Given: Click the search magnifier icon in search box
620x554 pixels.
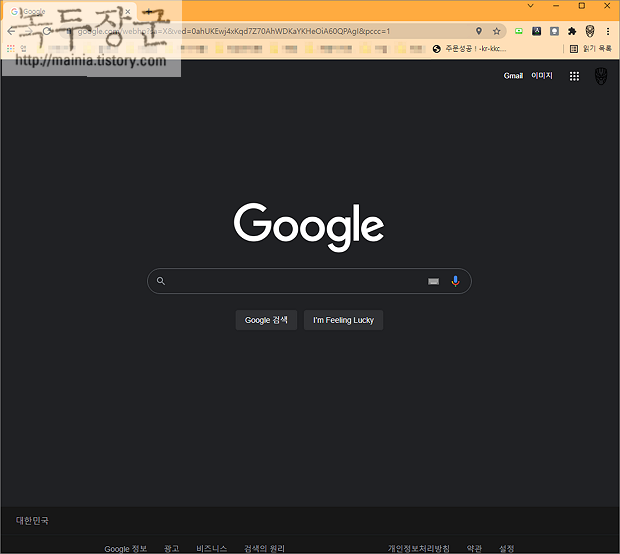Looking at the screenshot, I should (161, 281).
